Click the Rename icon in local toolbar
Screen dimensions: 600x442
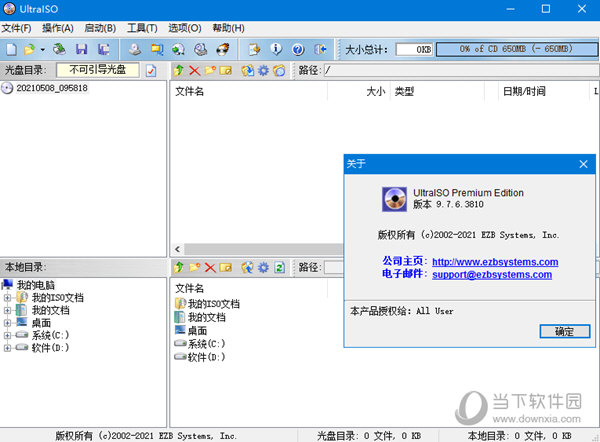226,267
